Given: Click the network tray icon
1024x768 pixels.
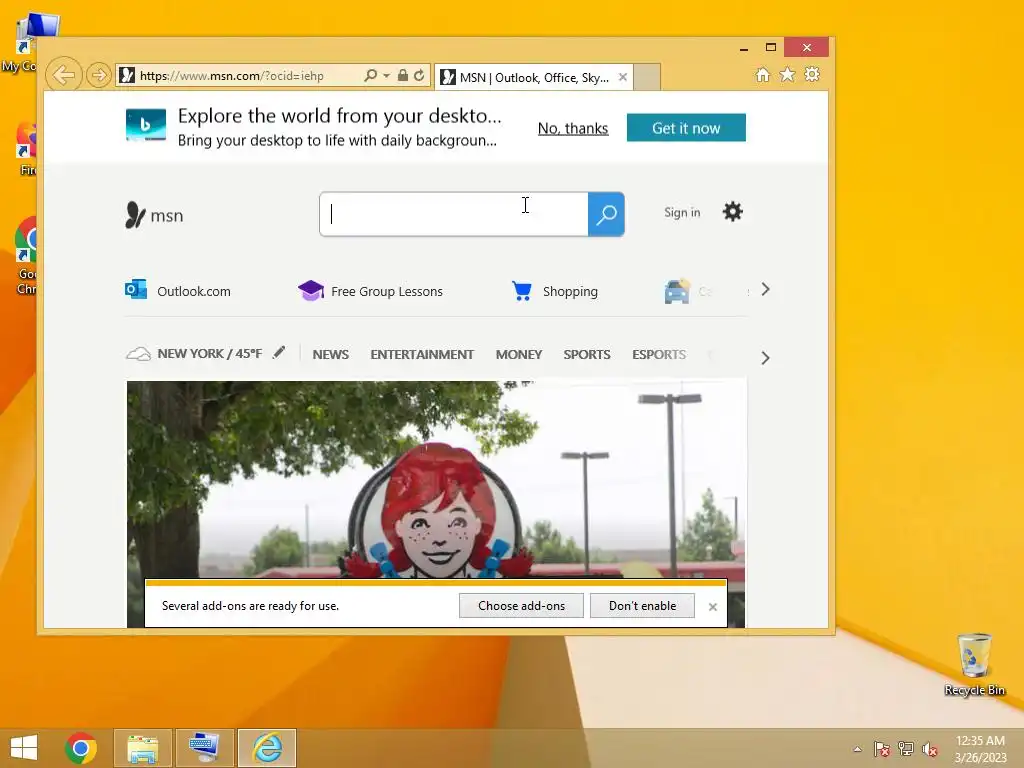Looking at the screenshot, I should pyautogui.click(x=906, y=749).
